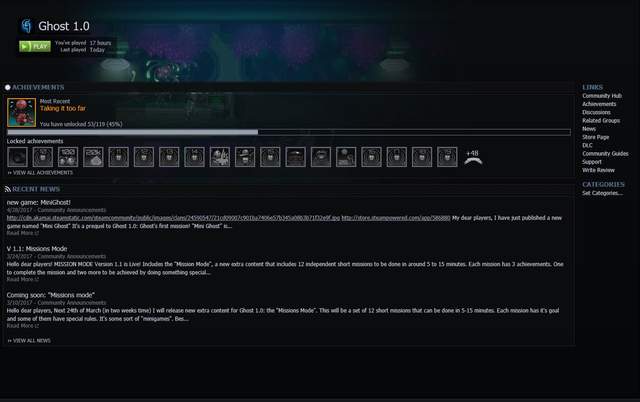Open View All Achievements link
Screen dimensions: 640x402
point(40,173)
